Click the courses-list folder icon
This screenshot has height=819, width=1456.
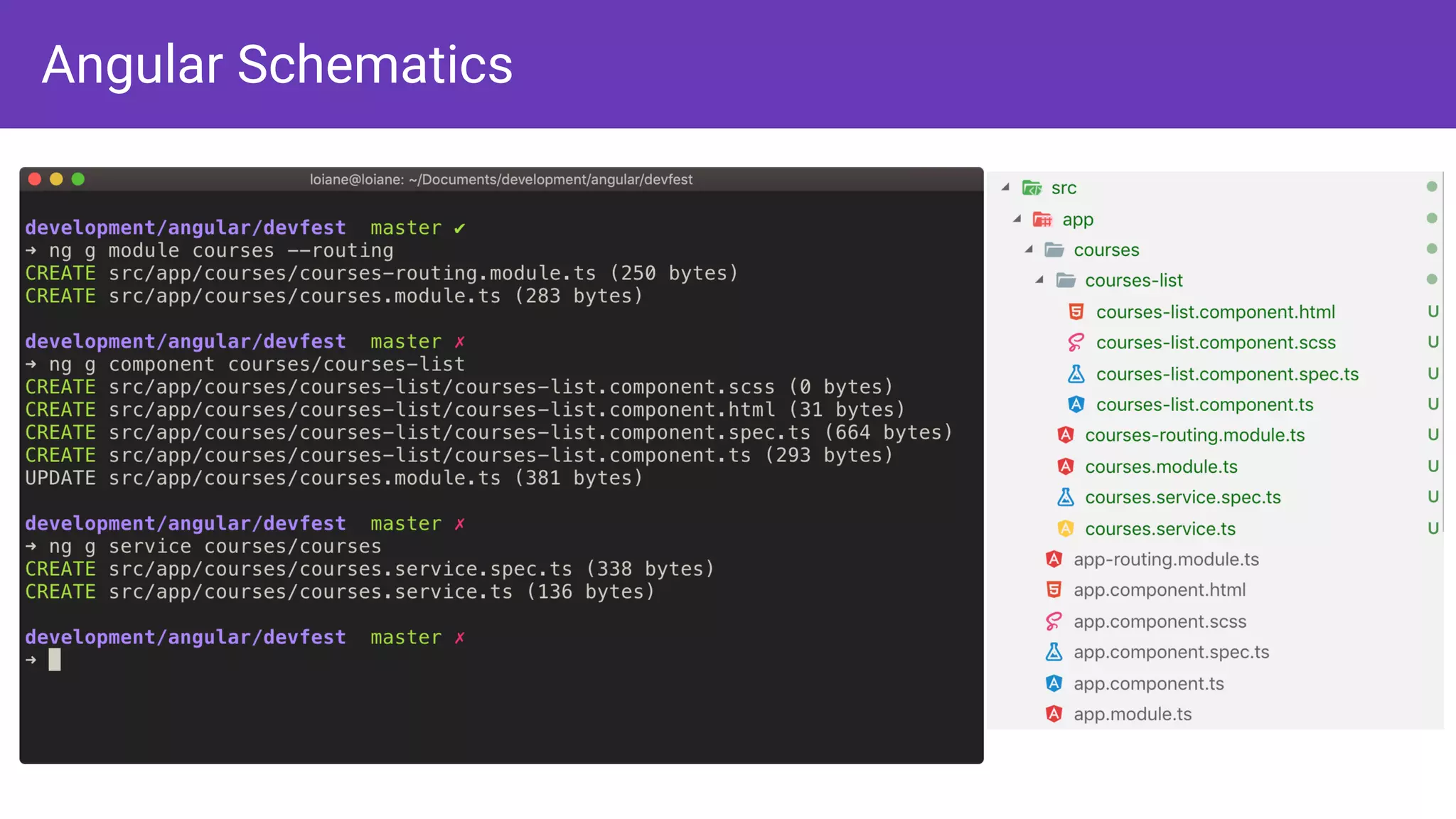[x=1065, y=280]
